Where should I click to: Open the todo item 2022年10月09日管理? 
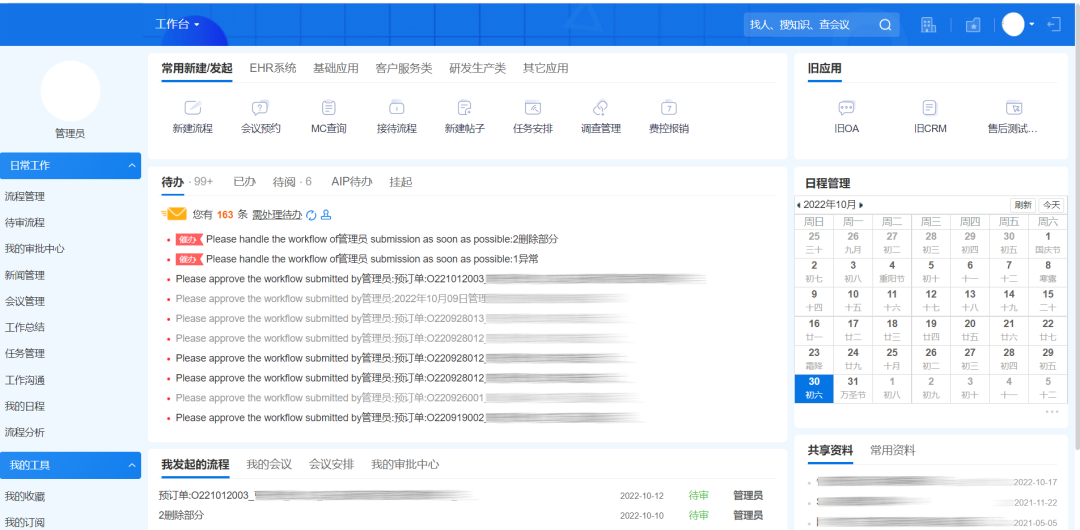point(403,298)
